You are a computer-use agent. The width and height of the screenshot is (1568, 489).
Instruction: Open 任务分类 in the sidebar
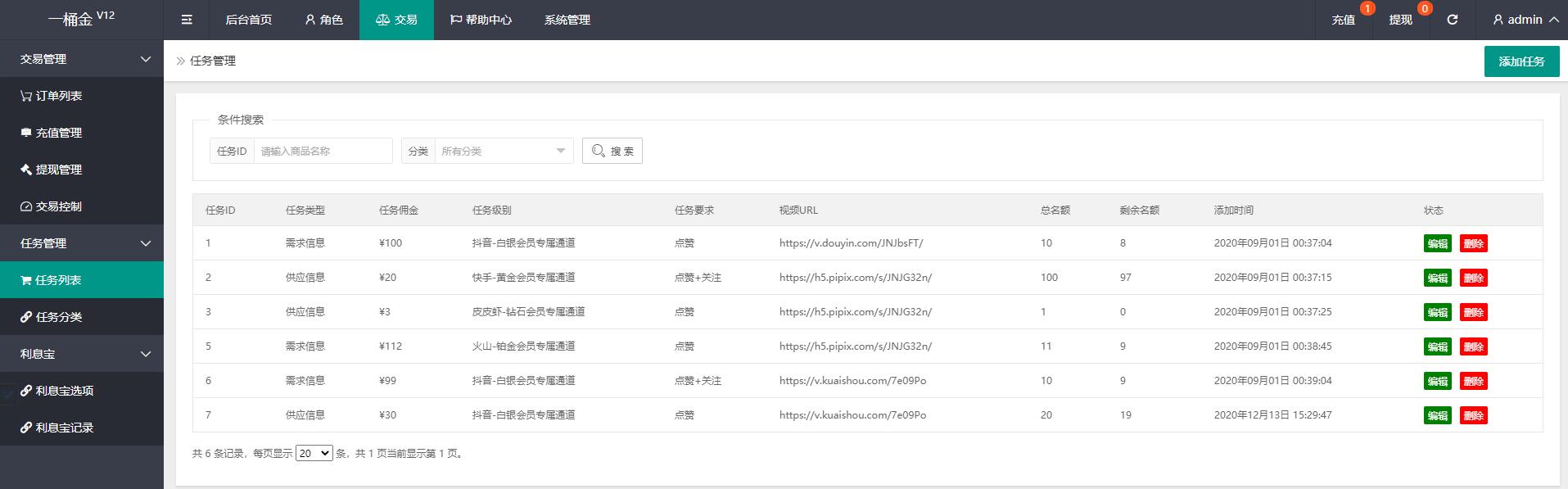(82, 317)
